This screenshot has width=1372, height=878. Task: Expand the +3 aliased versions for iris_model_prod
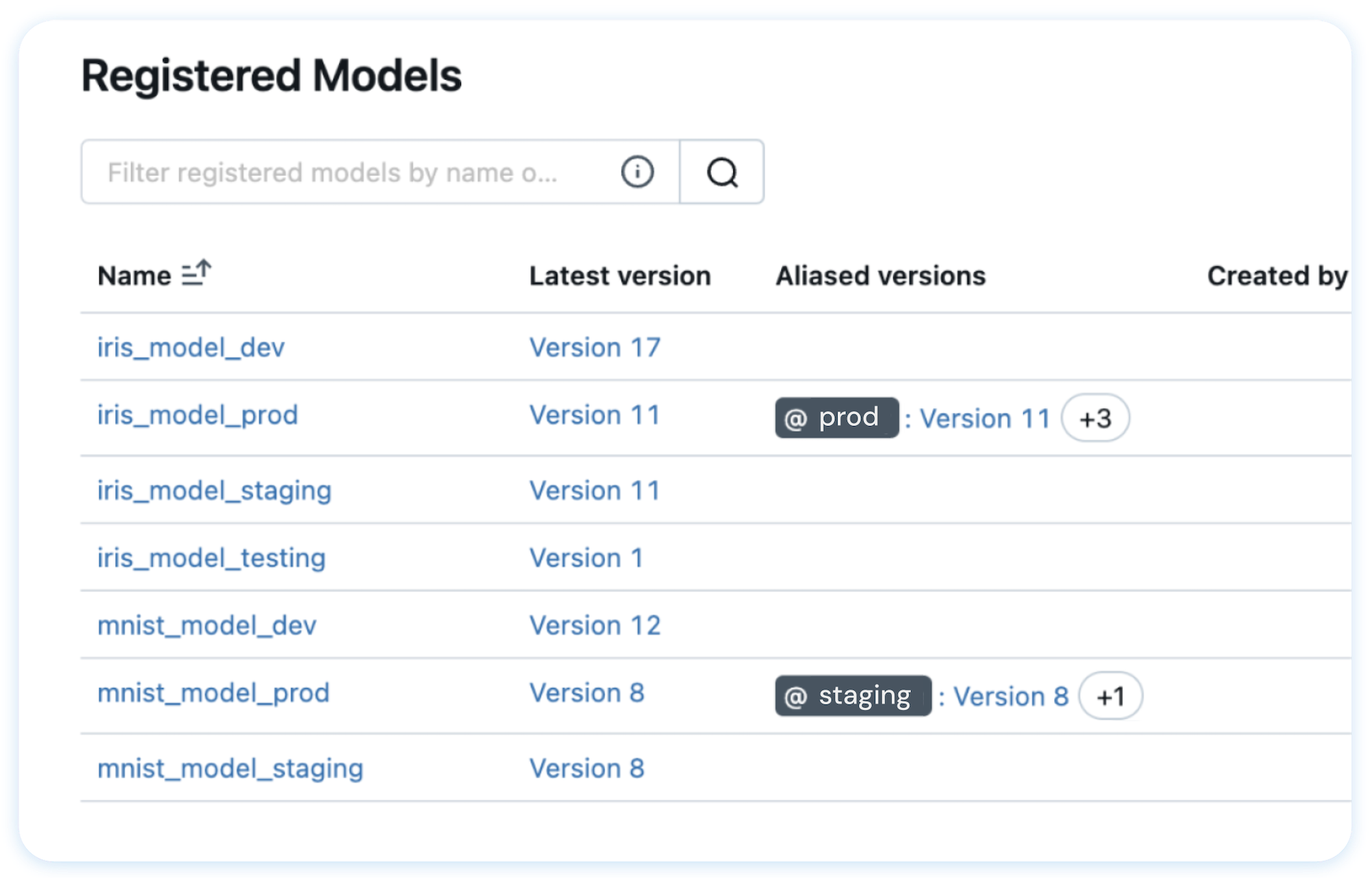click(x=1095, y=418)
